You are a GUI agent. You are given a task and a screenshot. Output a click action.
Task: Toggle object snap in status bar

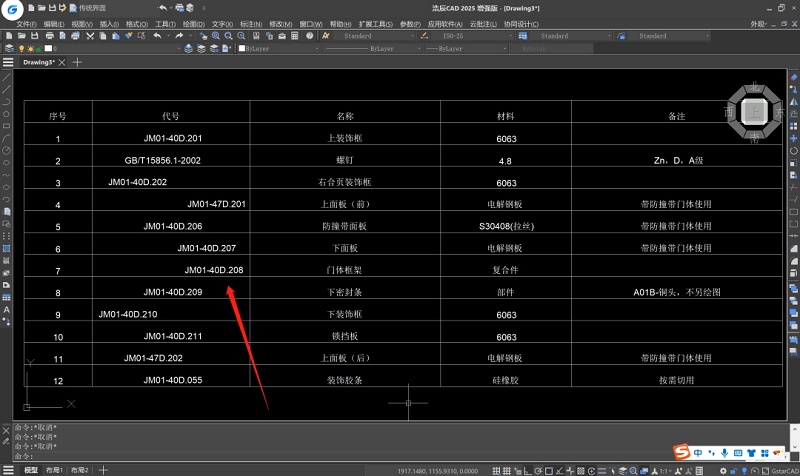pyautogui.click(x=548, y=471)
